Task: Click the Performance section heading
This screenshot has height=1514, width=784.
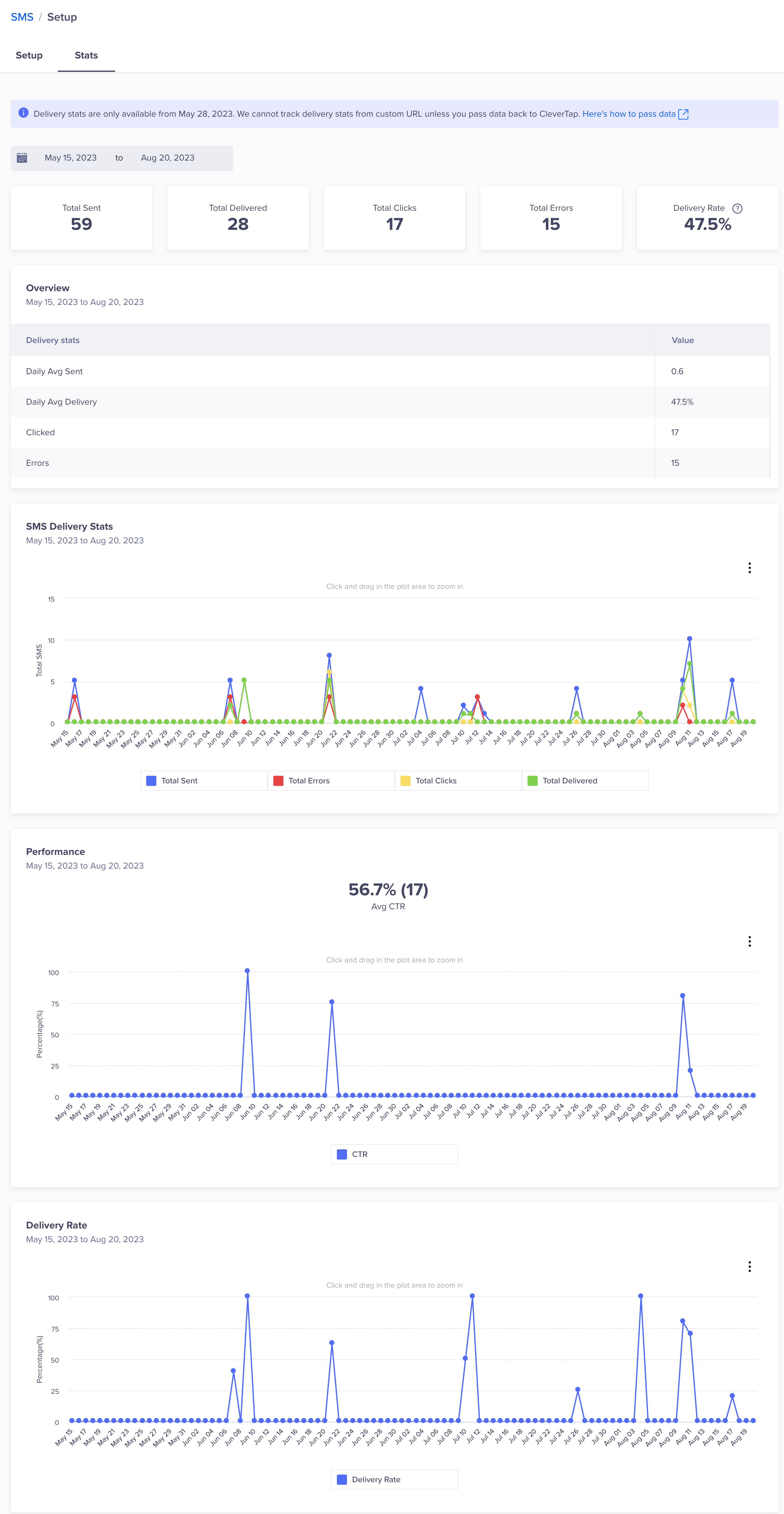Action: tap(55, 852)
